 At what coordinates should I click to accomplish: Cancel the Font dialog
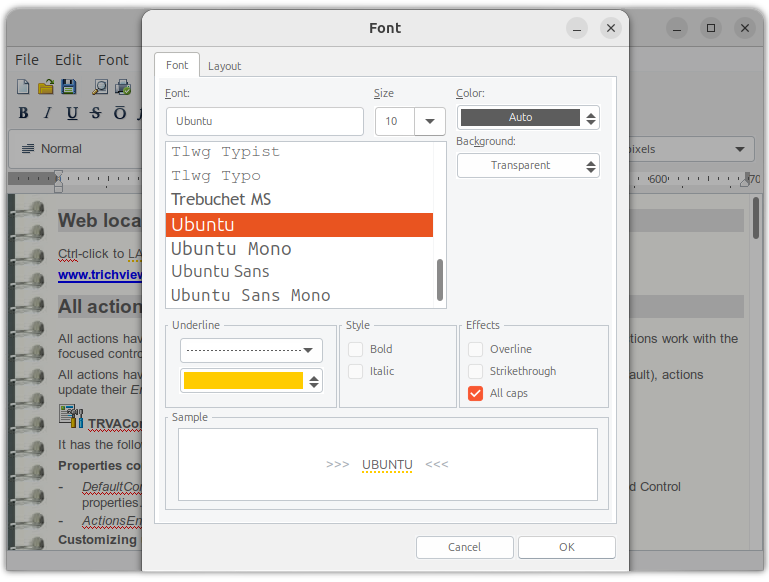[464, 547]
